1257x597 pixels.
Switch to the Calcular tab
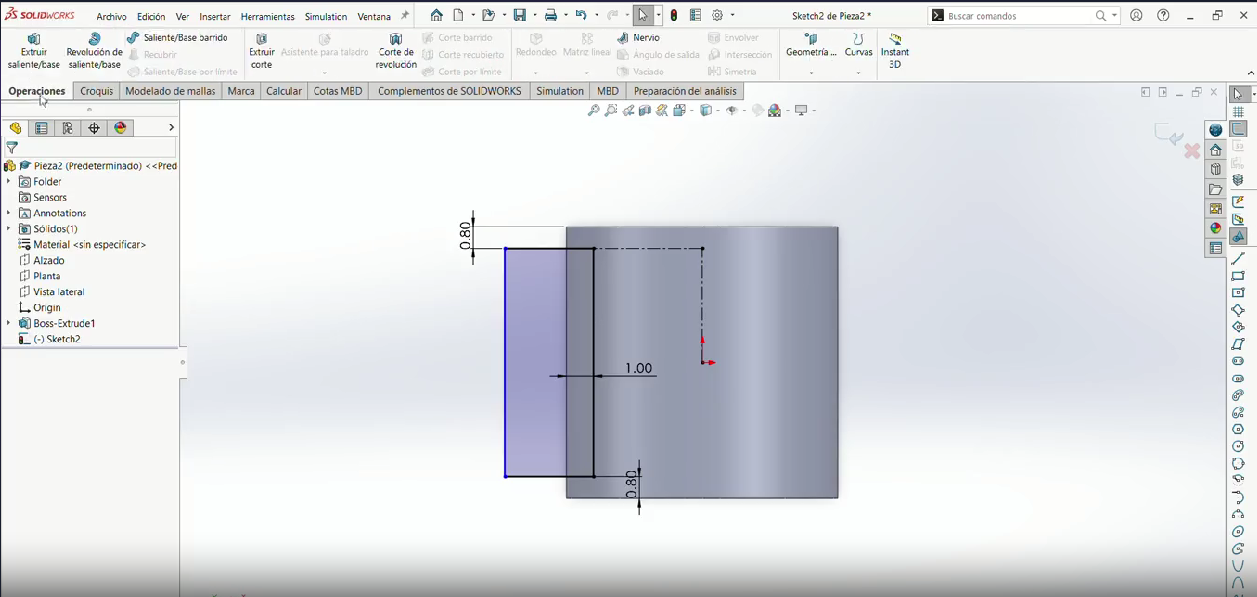click(x=284, y=91)
